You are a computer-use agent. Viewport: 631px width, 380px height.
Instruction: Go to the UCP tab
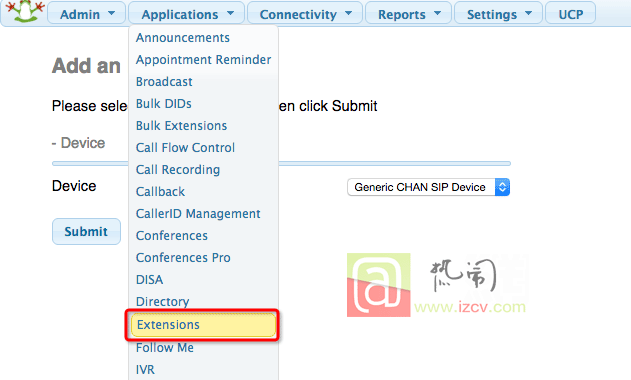[570, 14]
